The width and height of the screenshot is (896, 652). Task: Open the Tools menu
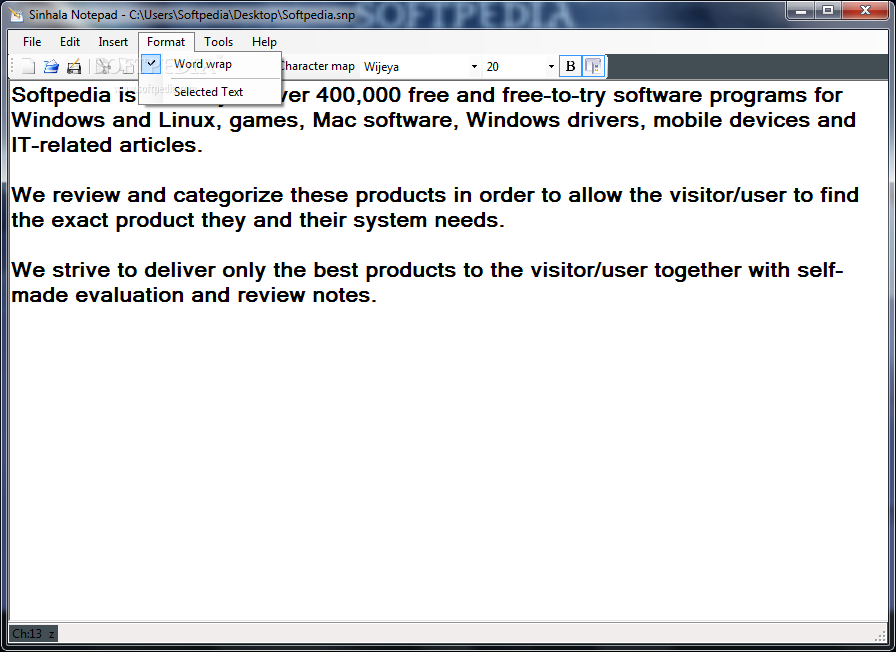[218, 42]
